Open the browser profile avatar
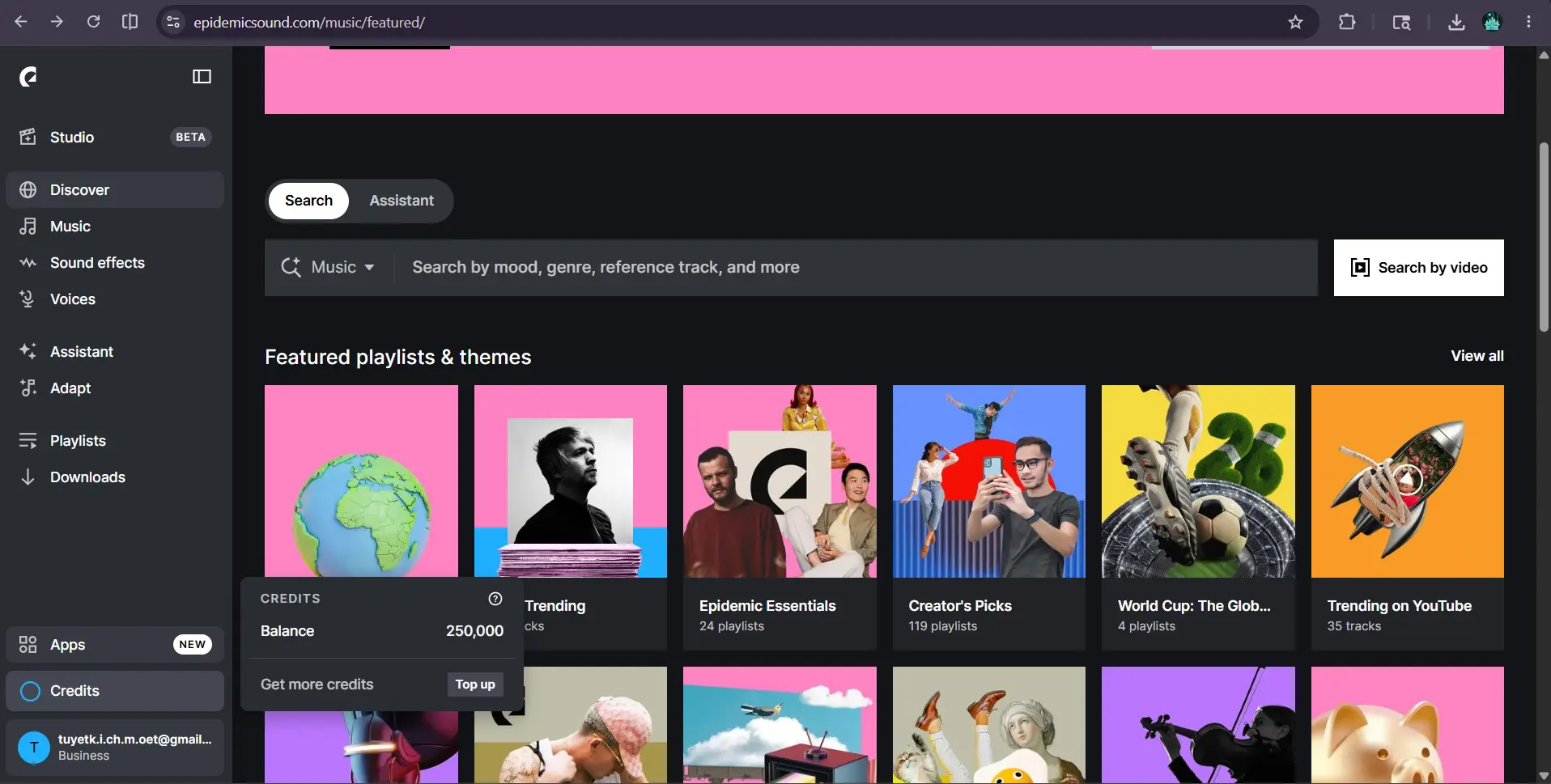Image resolution: width=1551 pixels, height=784 pixels. pyautogui.click(x=1492, y=22)
